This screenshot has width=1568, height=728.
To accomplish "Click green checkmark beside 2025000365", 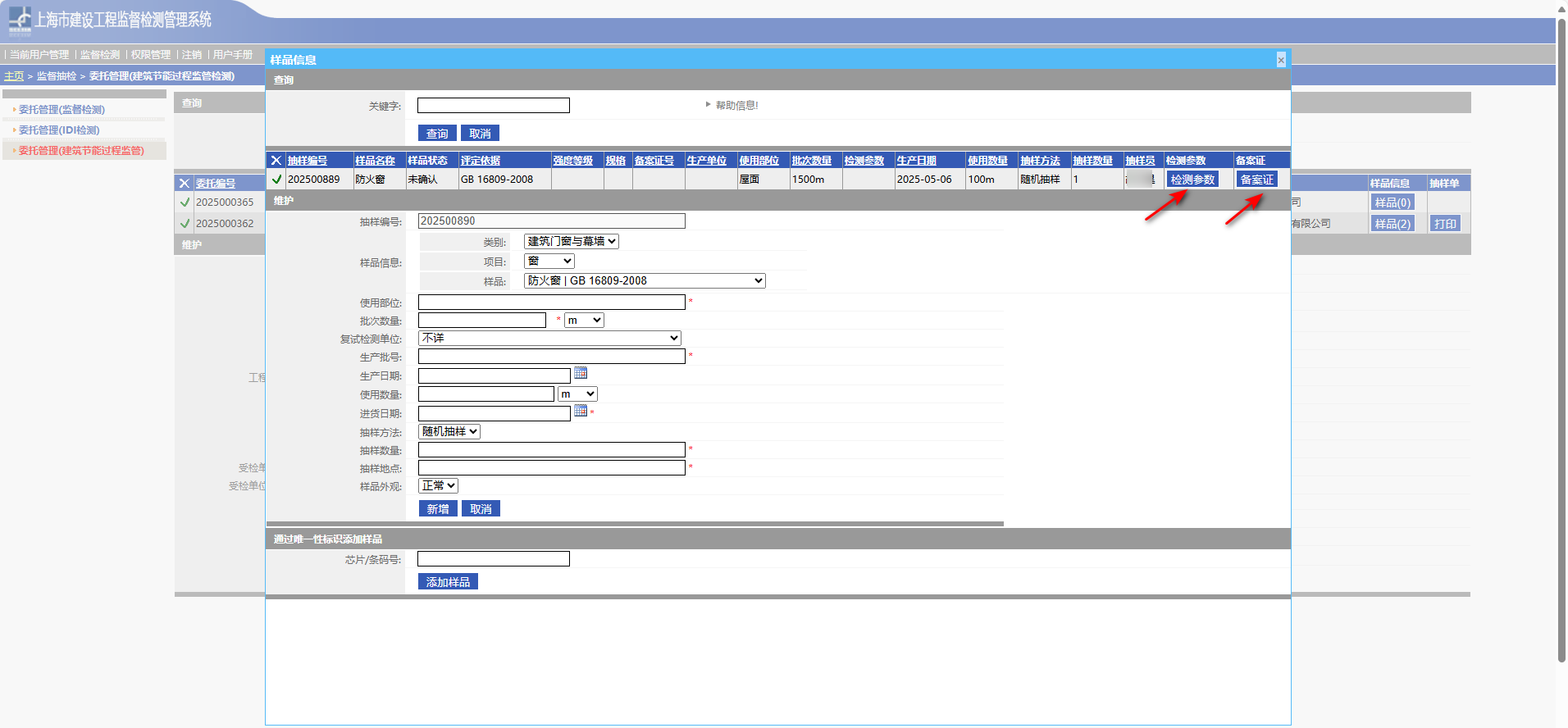I will [185, 202].
